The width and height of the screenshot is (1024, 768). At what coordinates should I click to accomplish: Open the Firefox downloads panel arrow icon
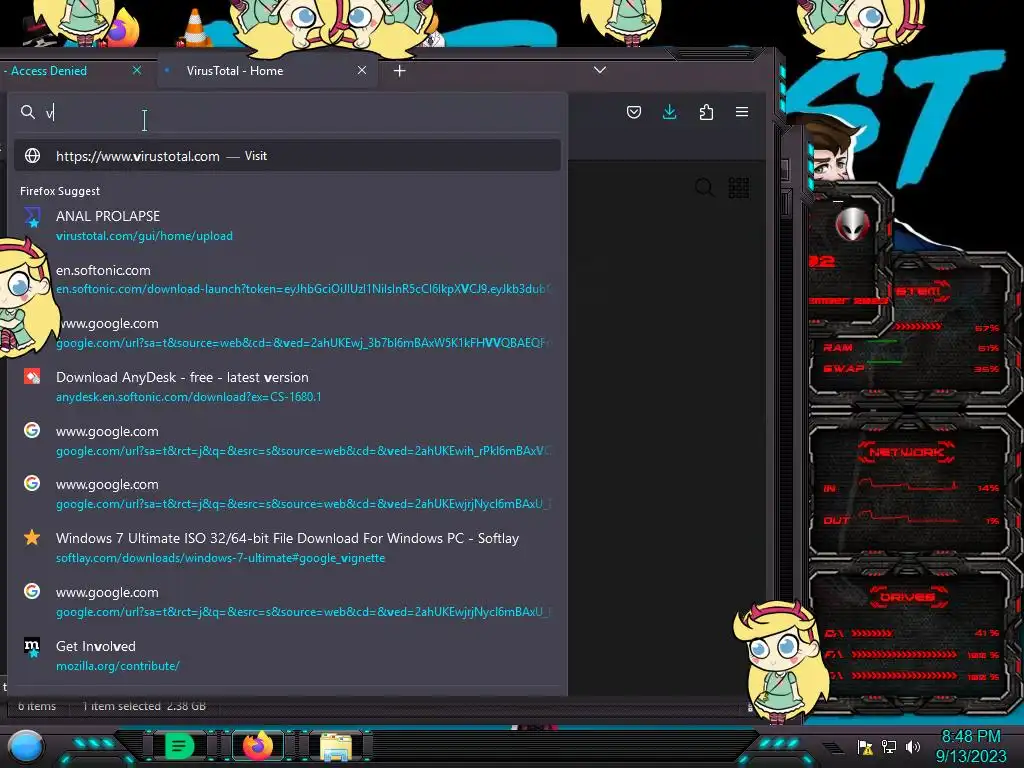(x=669, y=112)
